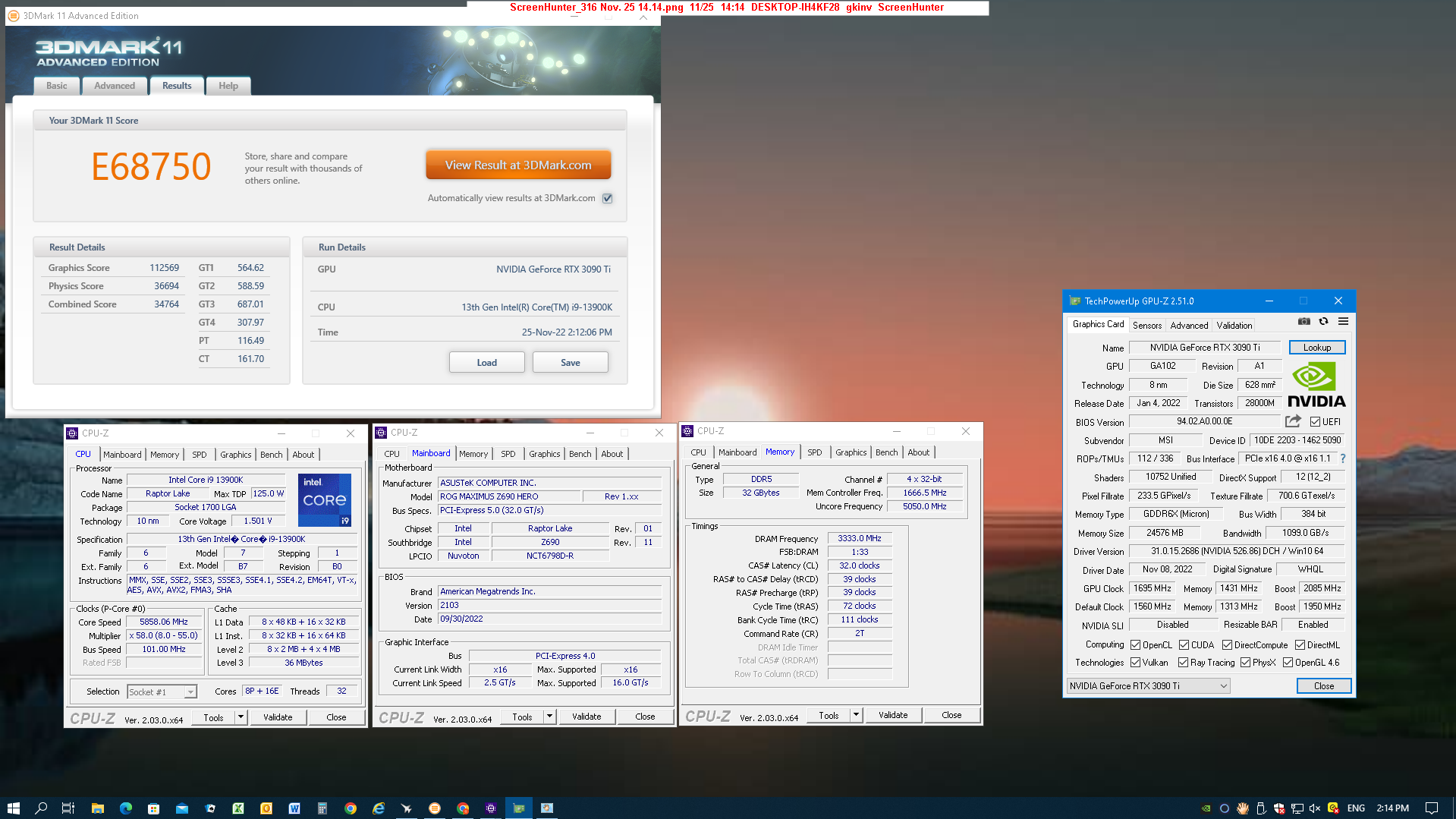Click the E68750 score text

(x=151, y=167)
